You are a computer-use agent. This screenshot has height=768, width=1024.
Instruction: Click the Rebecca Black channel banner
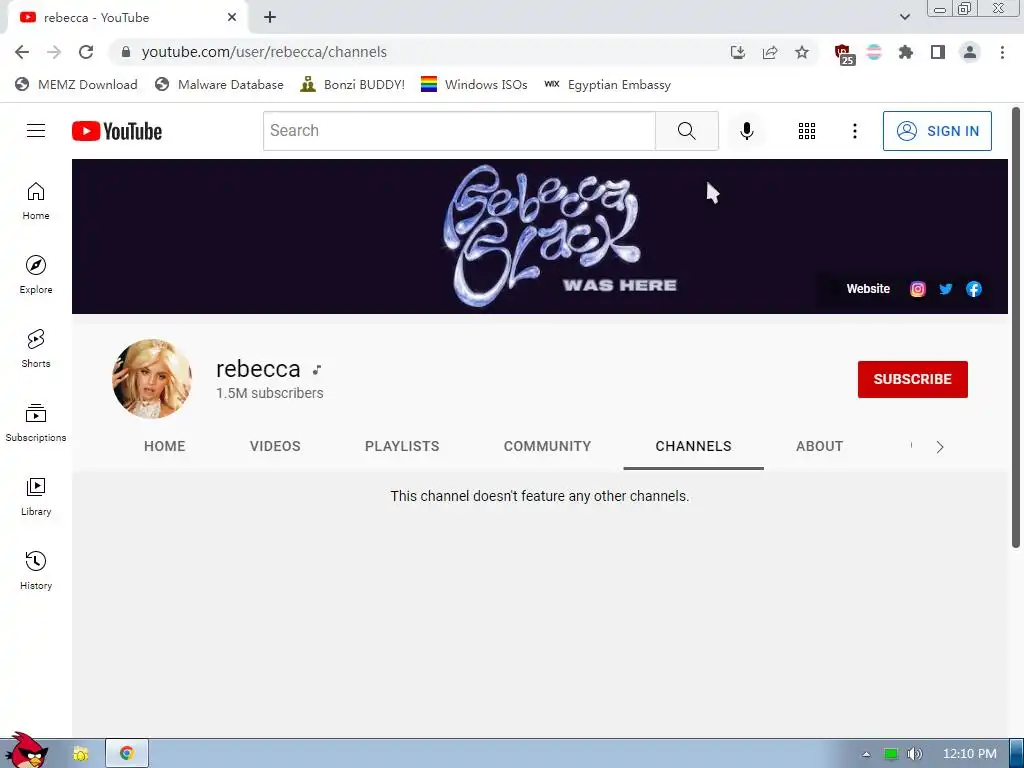[539, 236]
